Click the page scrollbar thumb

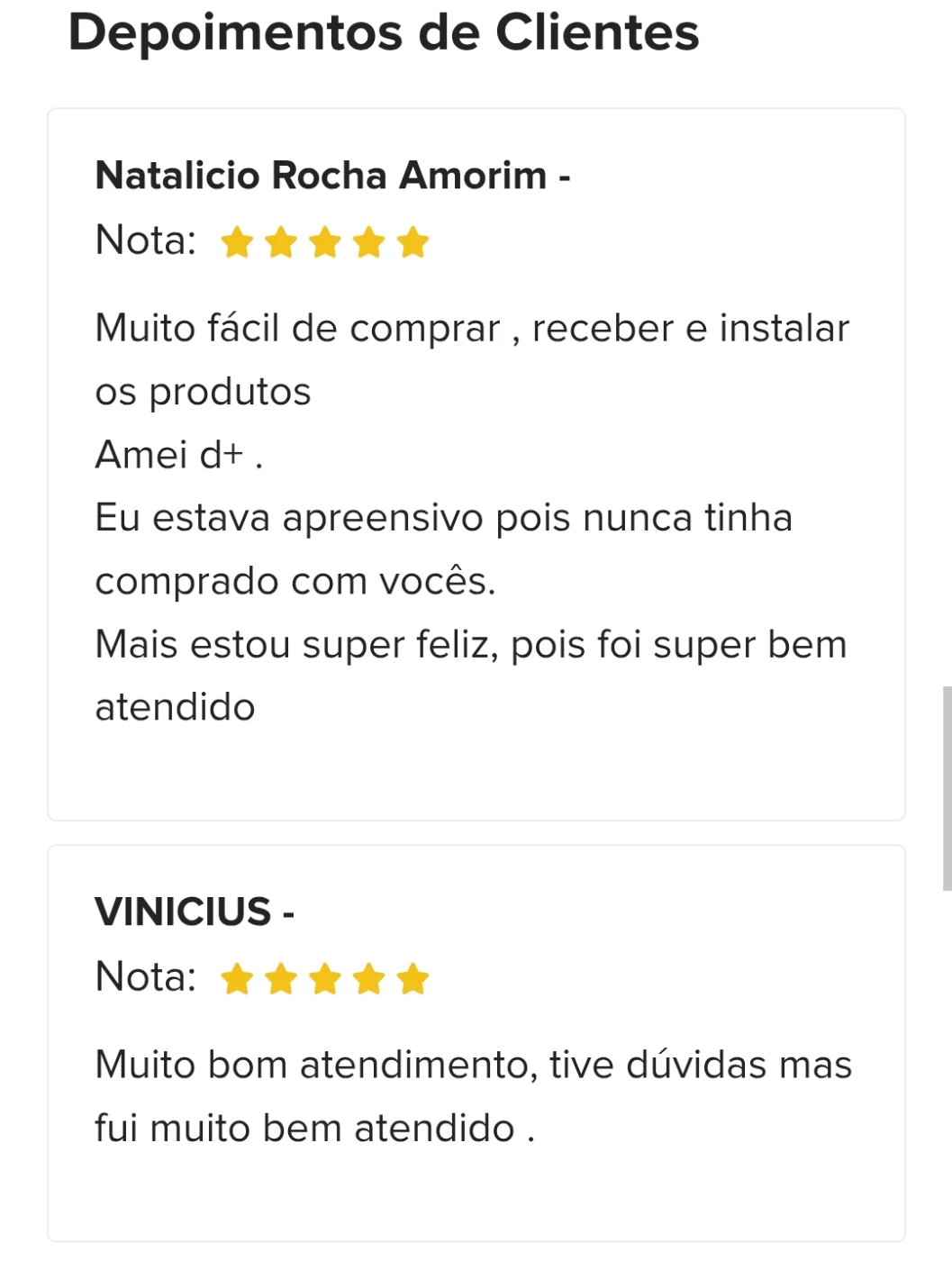pyautogui.click(x=947, y=788)
